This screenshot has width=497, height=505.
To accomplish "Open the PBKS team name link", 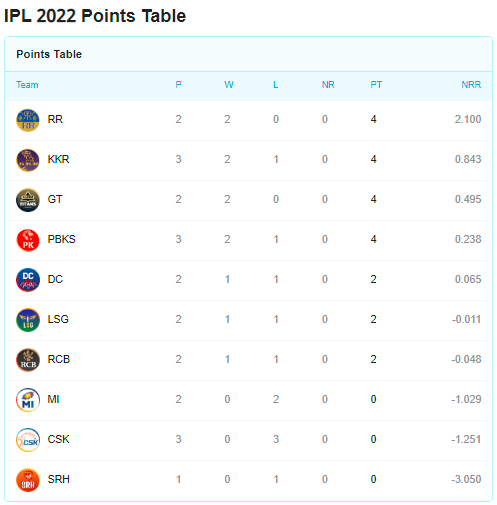I will (62, 239).
